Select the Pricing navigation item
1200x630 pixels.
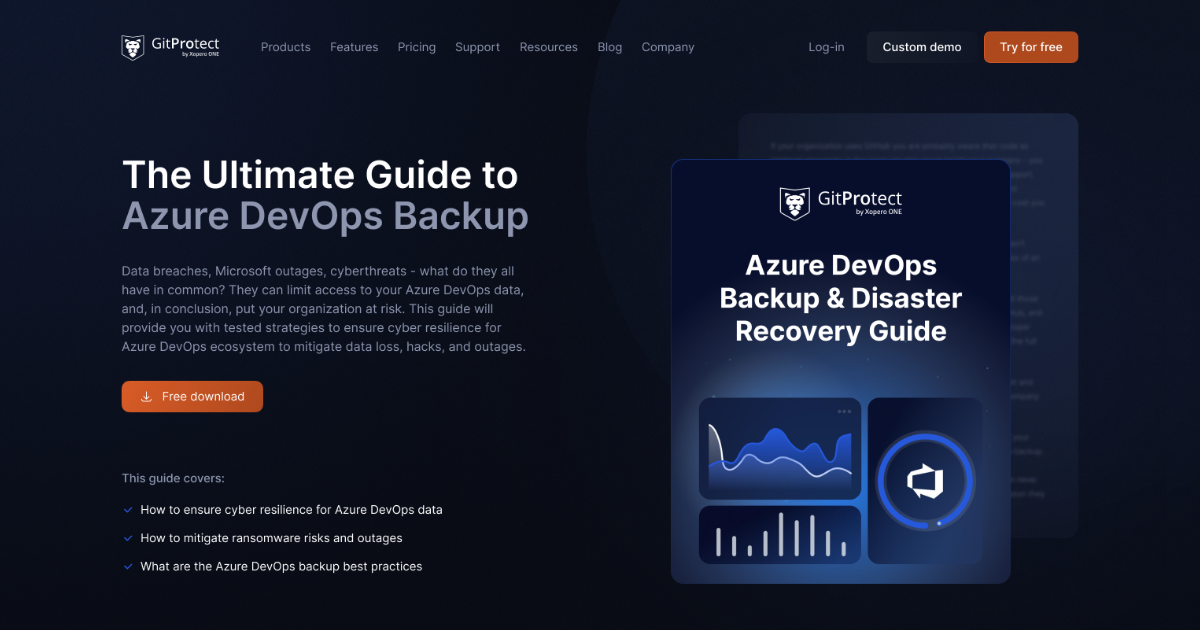click(416, 47)
